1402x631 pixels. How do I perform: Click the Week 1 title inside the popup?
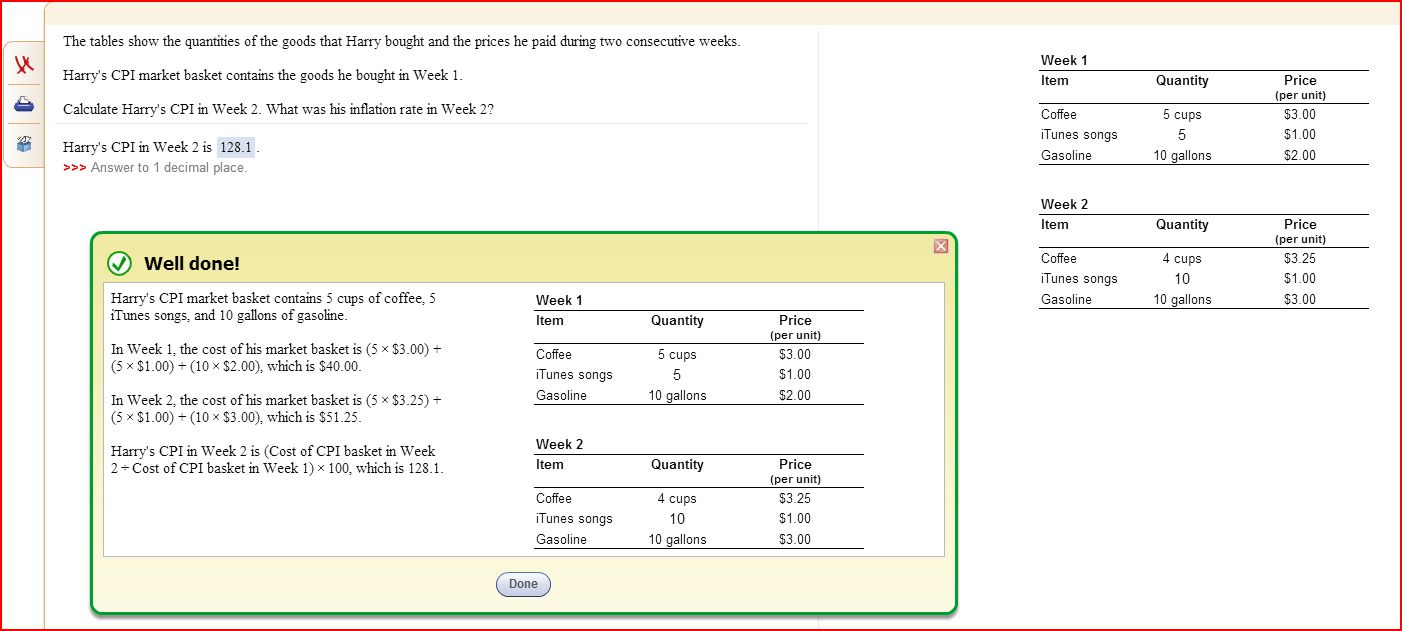[x=559, y=300]
